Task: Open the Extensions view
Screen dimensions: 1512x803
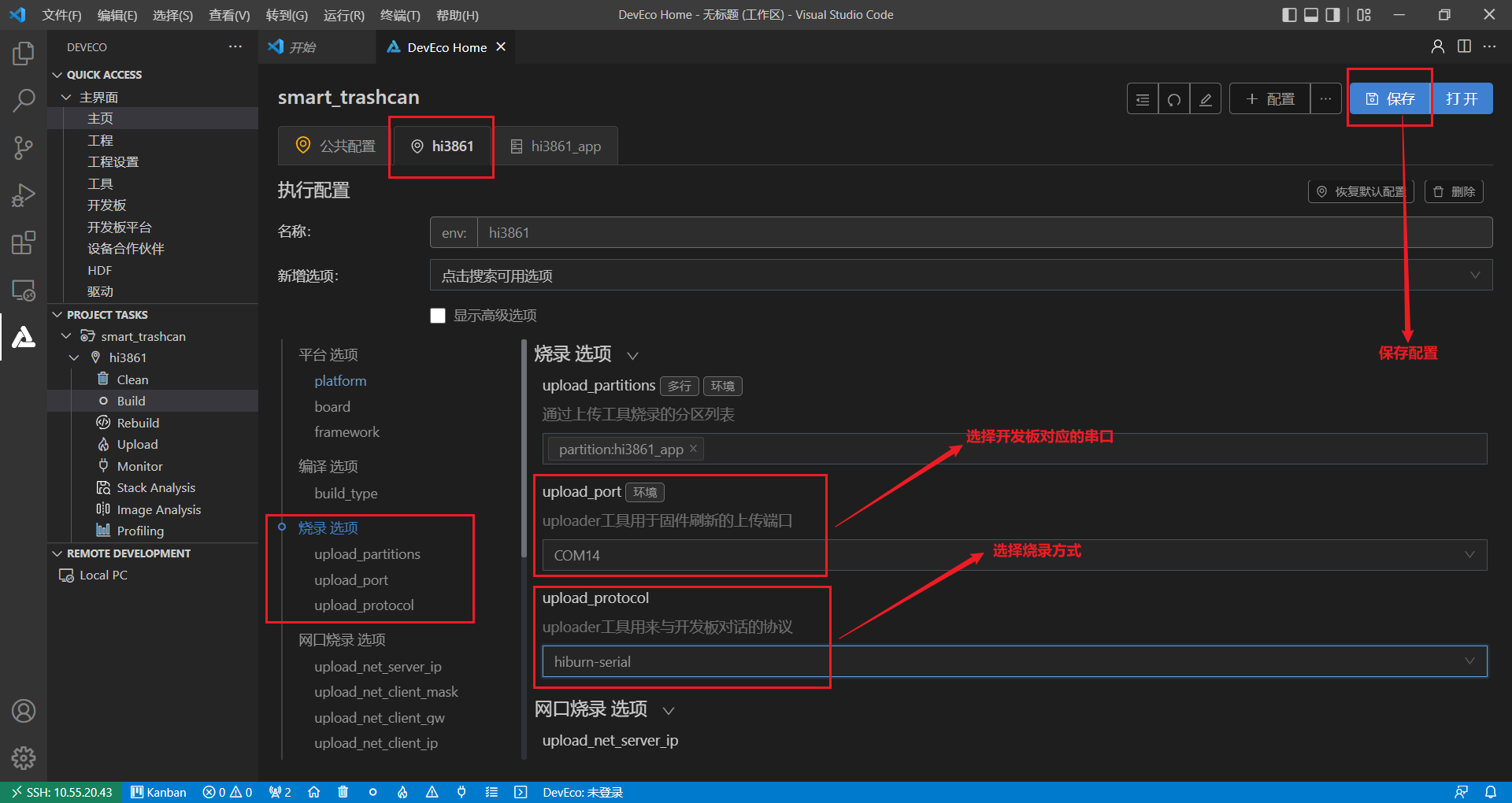Action: [x=24, y=242]
